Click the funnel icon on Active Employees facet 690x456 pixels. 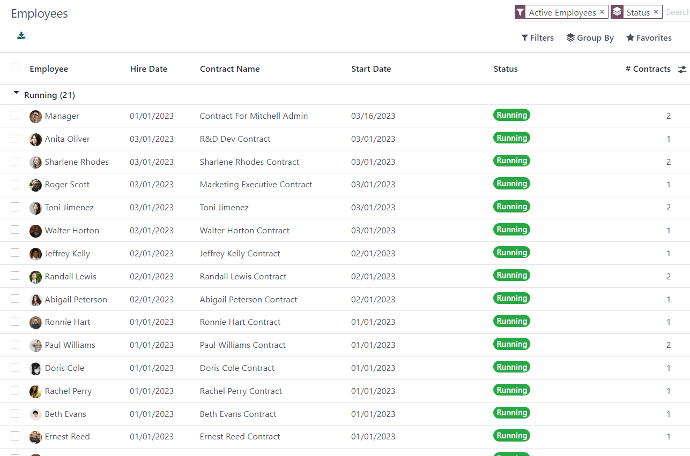[x=521, y=13]
